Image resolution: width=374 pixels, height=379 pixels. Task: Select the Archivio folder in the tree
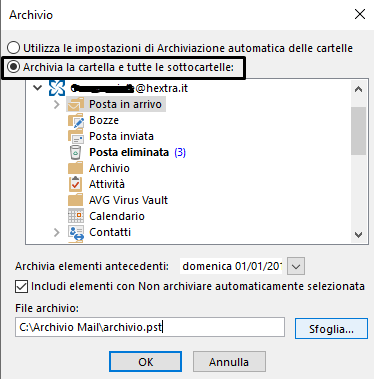pos(109,168)
